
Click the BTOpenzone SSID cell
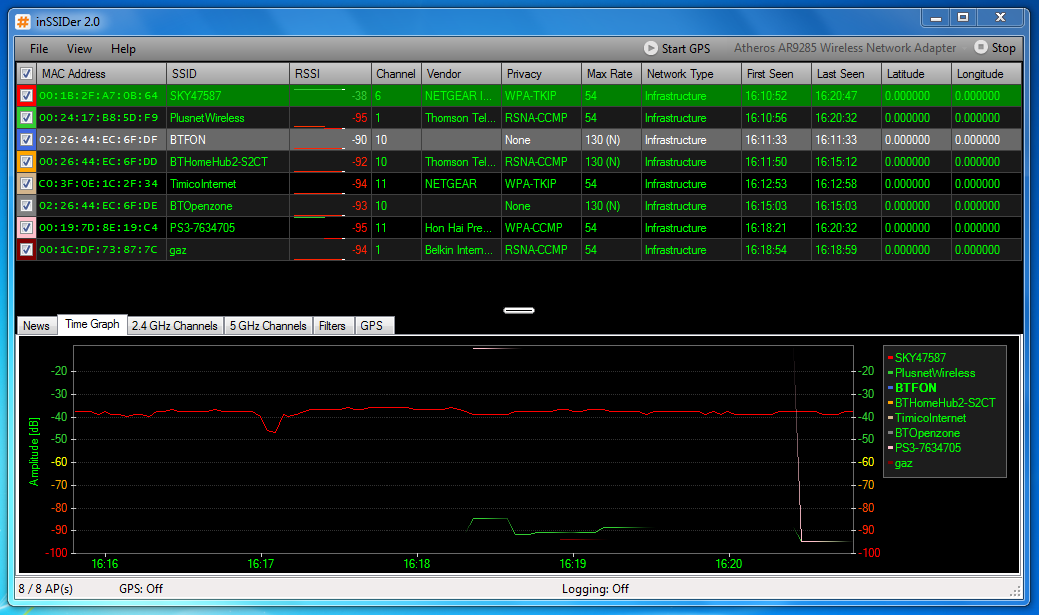click(x=228, y=205)
